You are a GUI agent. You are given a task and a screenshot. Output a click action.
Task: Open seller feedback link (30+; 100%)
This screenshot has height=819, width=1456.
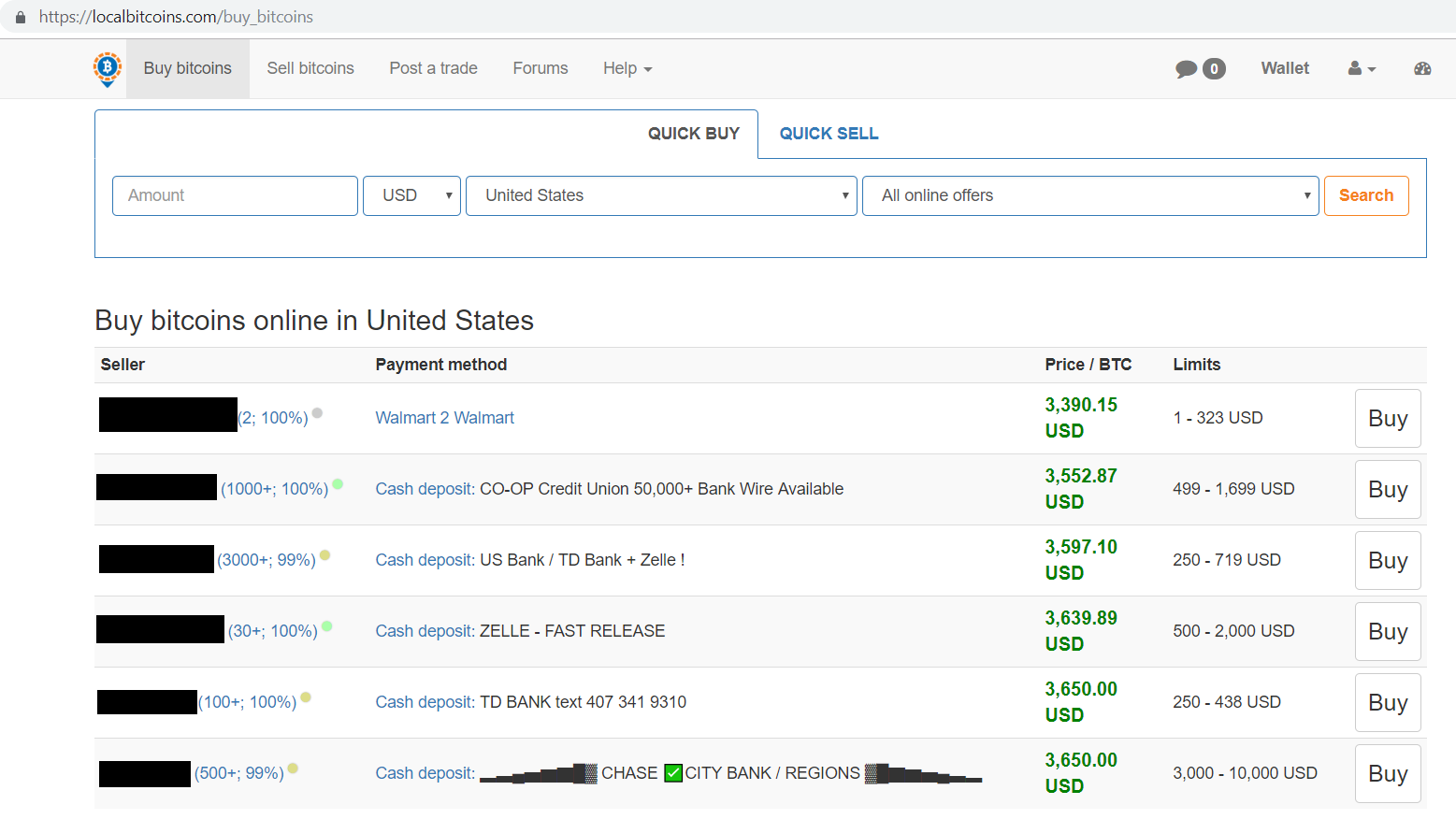pos(273,631)
